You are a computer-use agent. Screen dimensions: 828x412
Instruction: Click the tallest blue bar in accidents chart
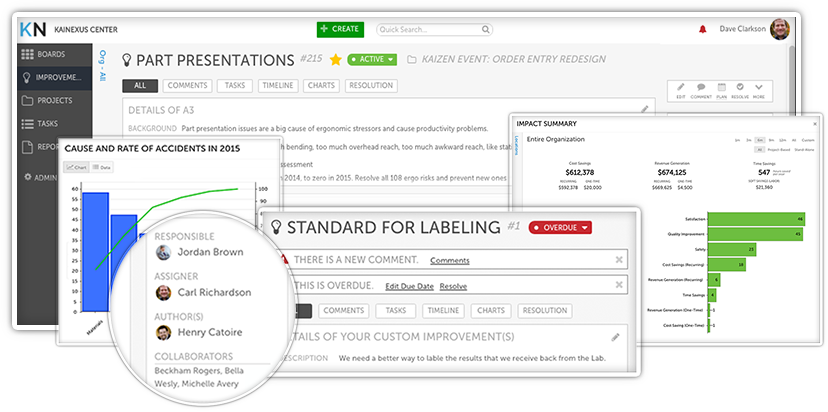point(96,252)
